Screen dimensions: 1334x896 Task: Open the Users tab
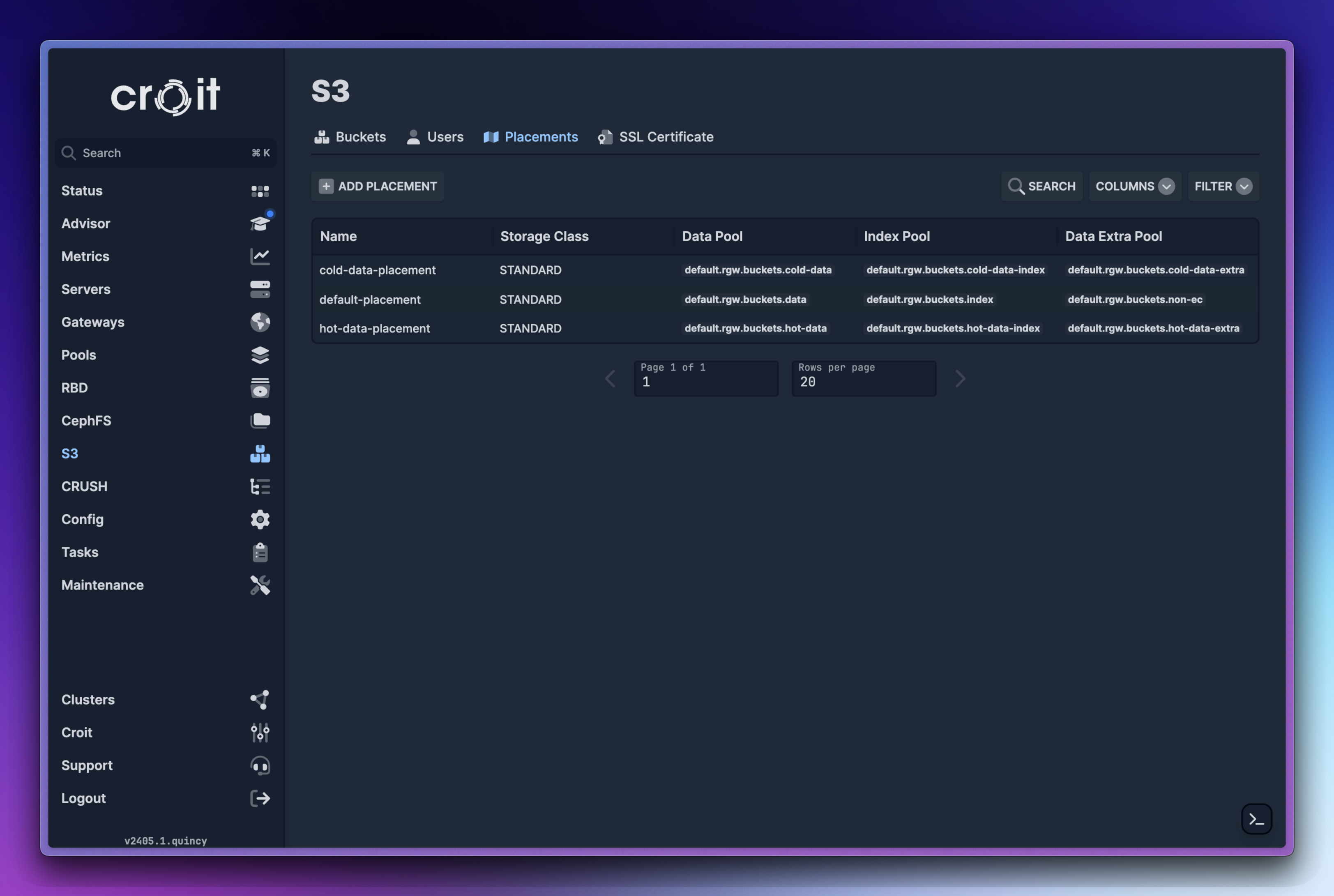435,137
